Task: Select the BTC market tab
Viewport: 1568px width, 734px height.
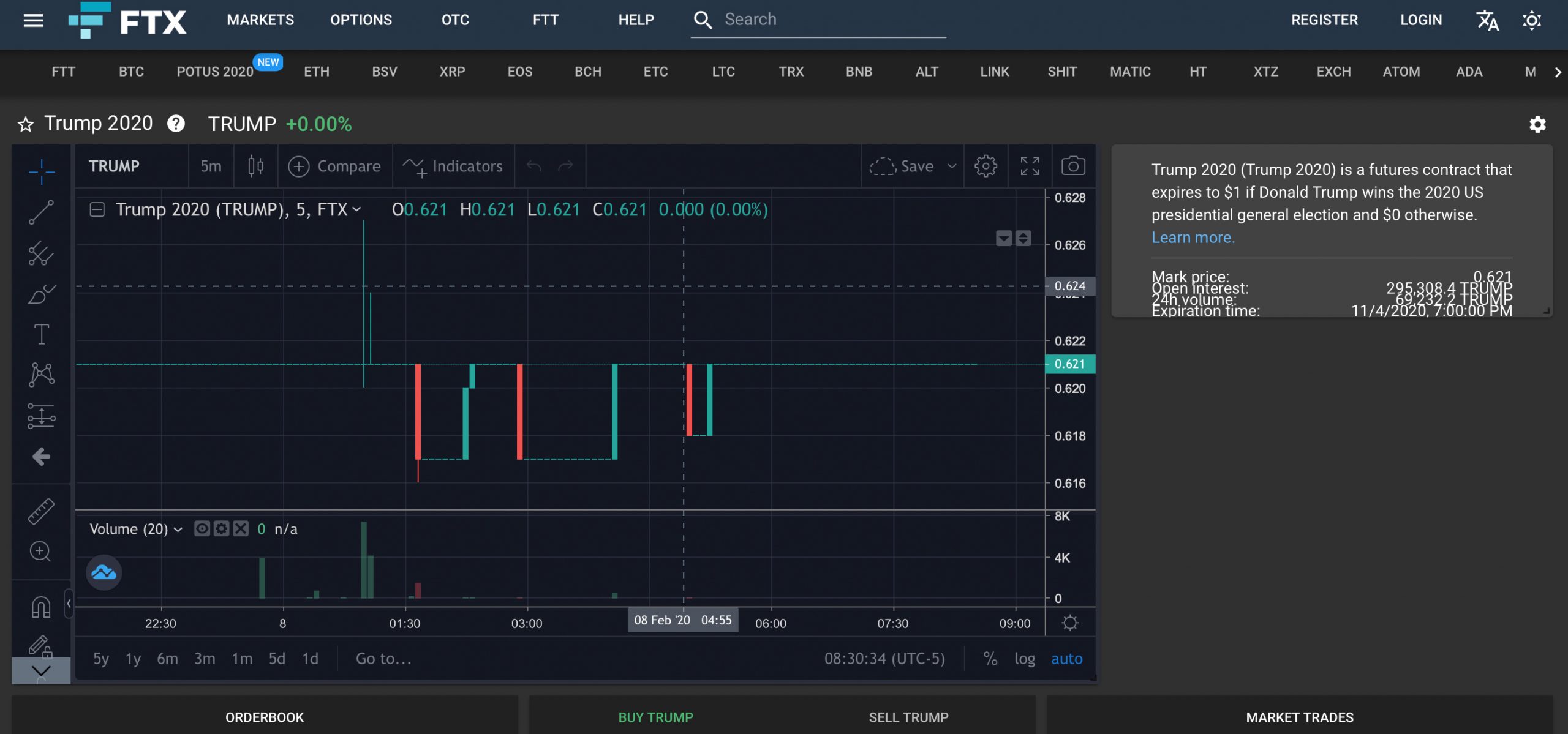Action: 131,72
